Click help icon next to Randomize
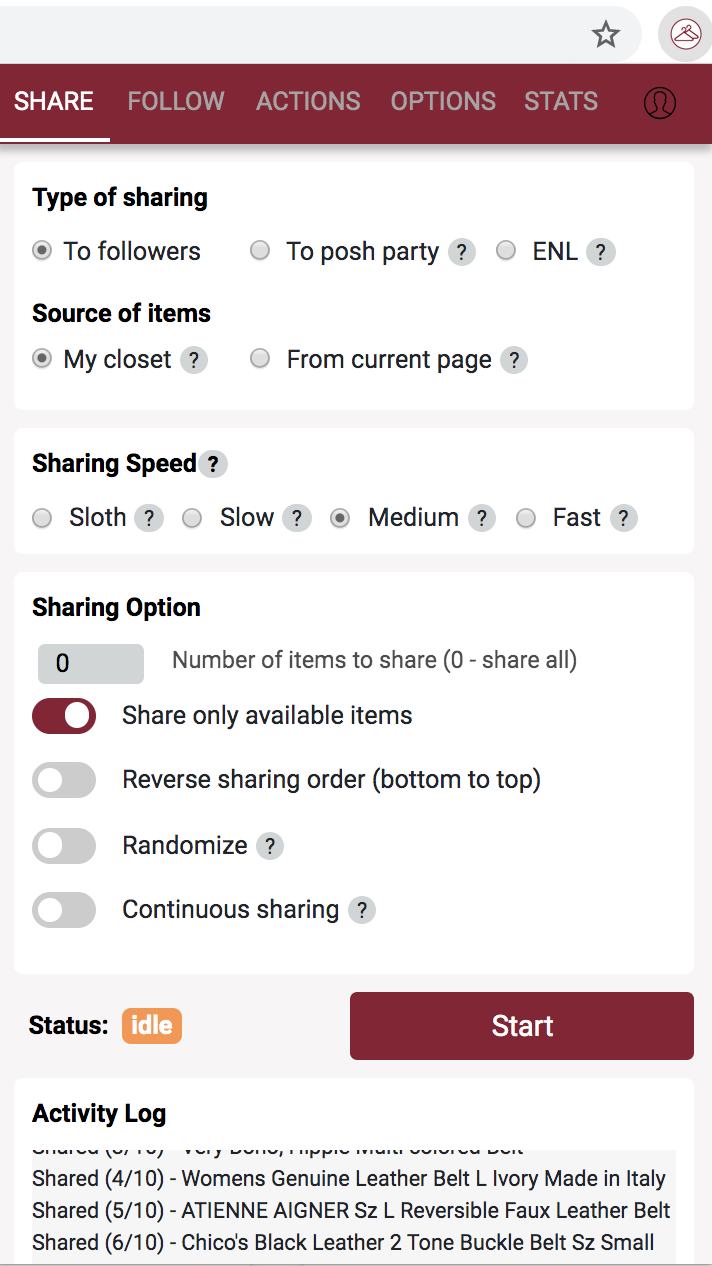This screenshot has height=1266, width=712. pyautogui.click(x=270, y=846)
